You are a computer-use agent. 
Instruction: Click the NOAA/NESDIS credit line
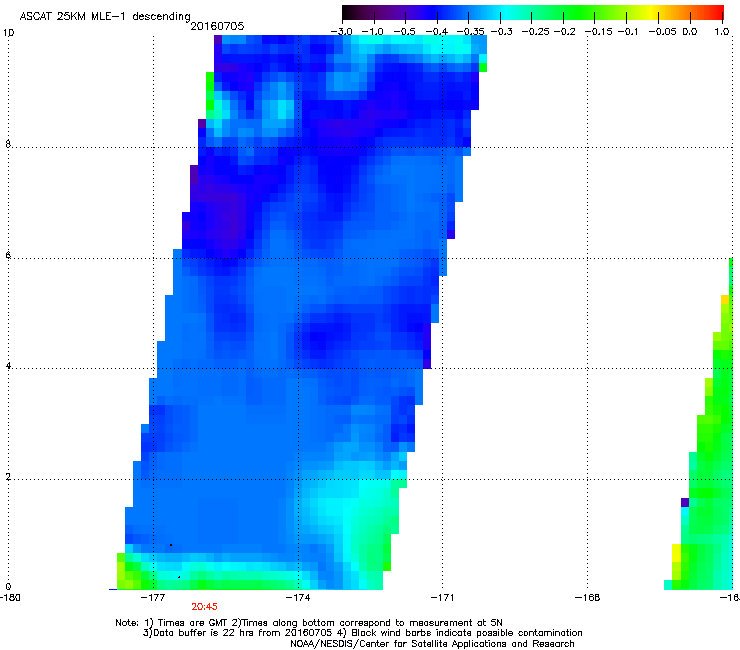coord(432,644)
